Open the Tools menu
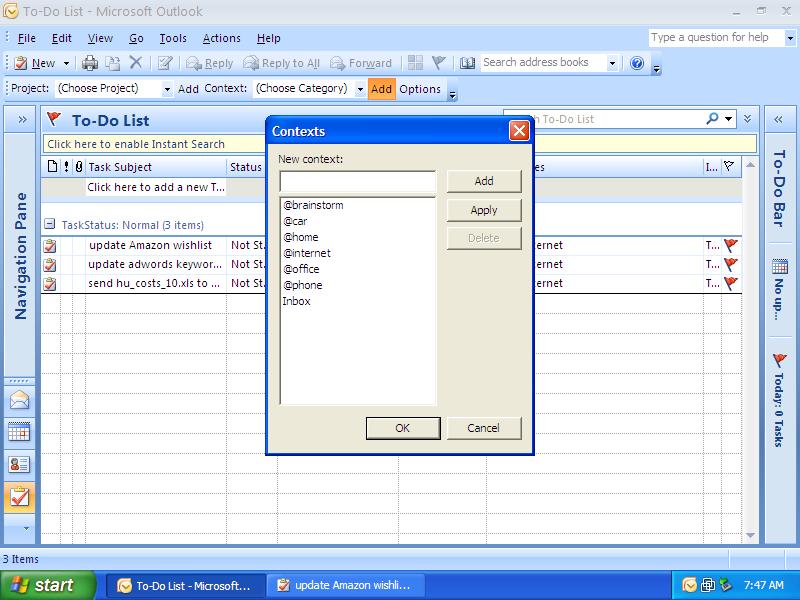This screenshot has height=600, width=800. pyautogui.click(x=173, y=38)
